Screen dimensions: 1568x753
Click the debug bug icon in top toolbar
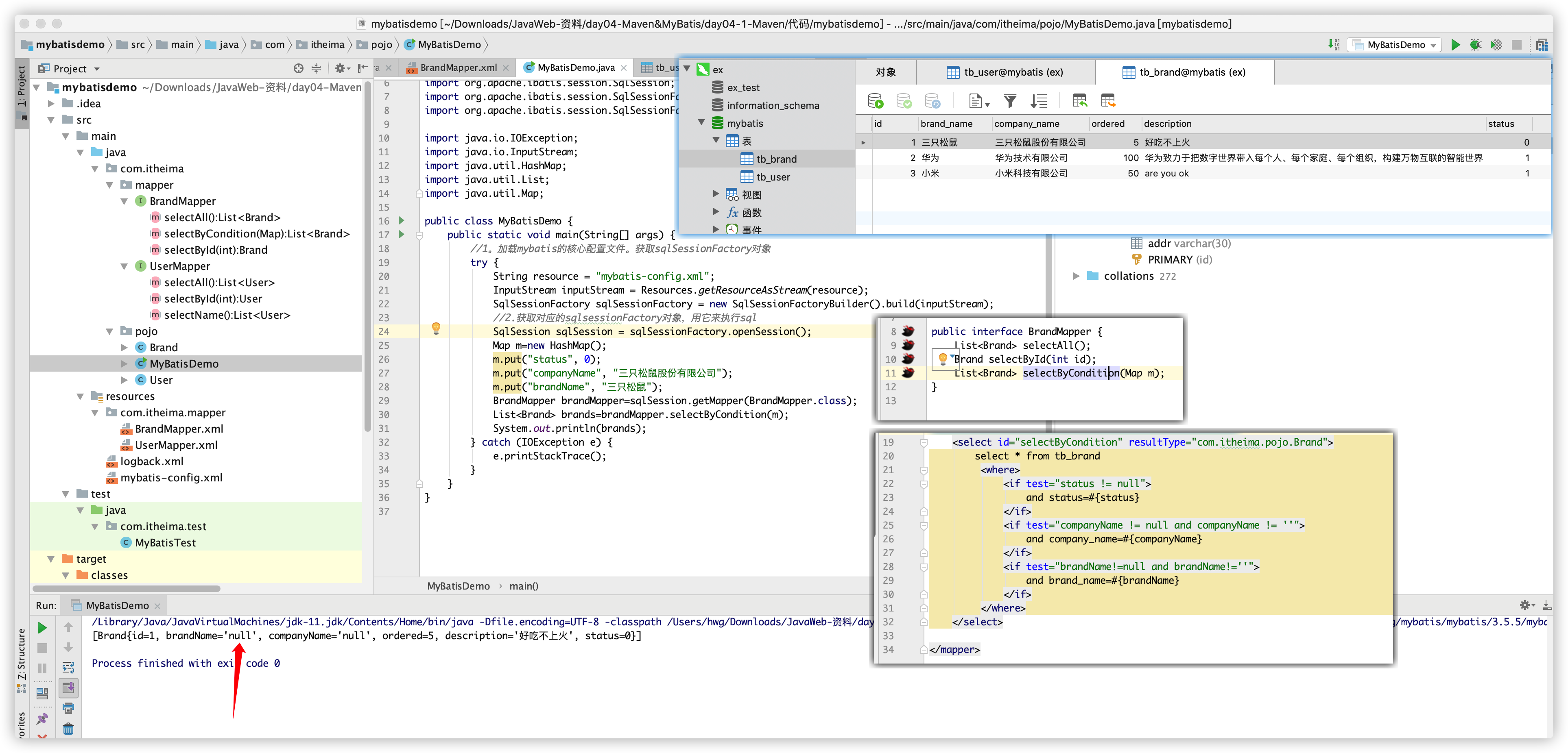point(1476,44)
